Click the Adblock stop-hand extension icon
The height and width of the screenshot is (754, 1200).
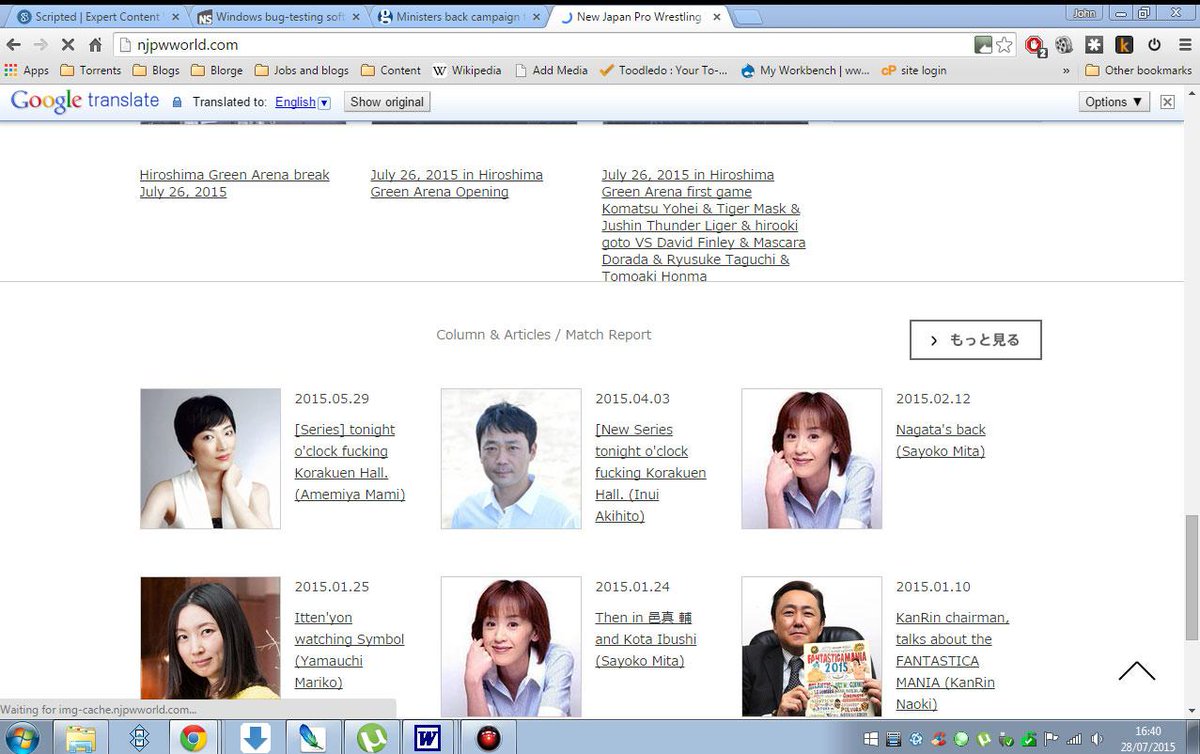pyautogui.click(x=1036, y=45)
